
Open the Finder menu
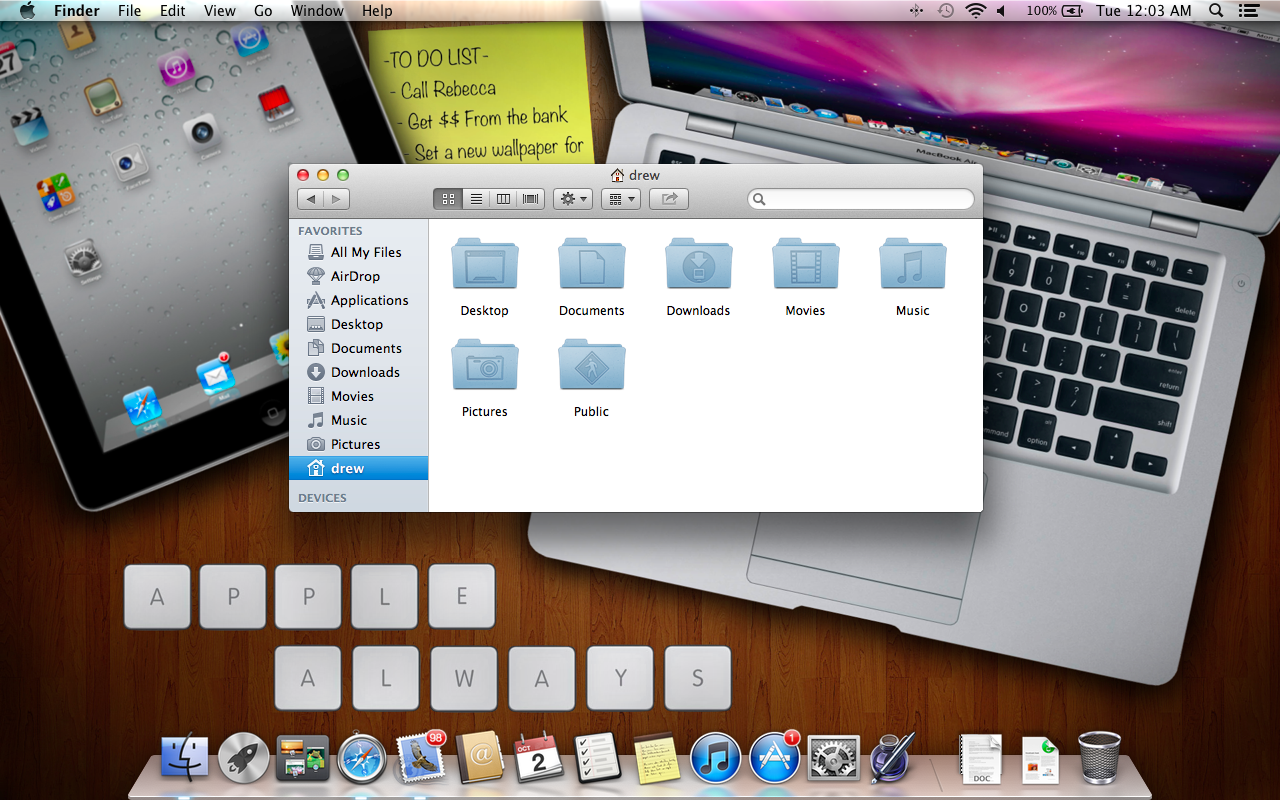point(76,11)
